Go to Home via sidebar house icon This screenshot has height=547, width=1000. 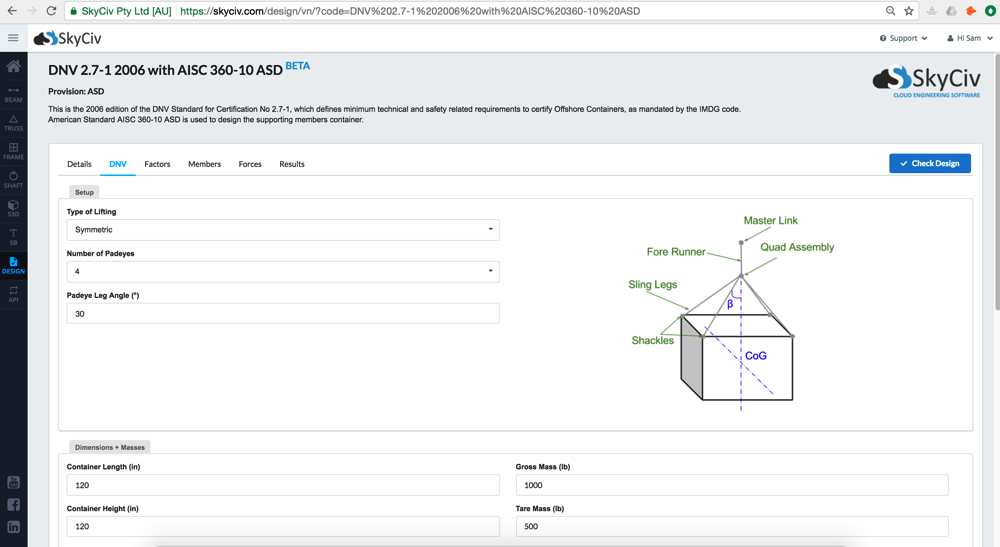(x=13, y=66)
